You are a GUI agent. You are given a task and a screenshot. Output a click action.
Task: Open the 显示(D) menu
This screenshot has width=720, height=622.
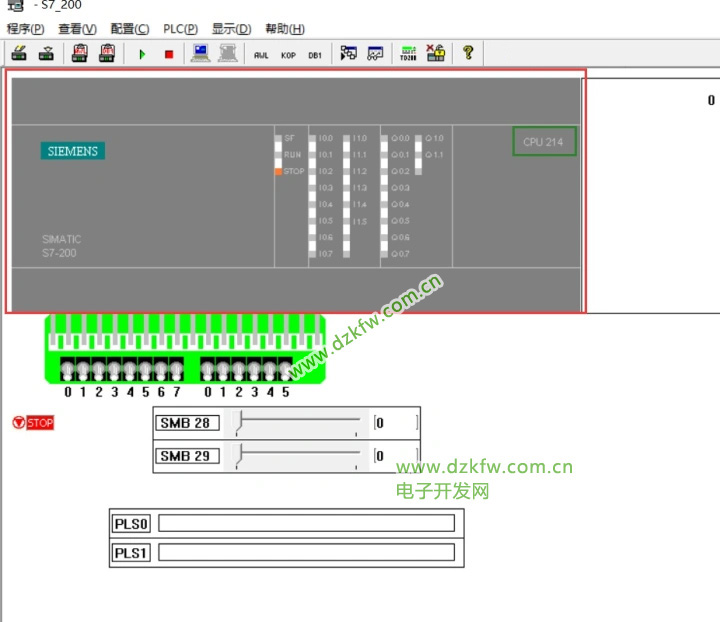231,29
